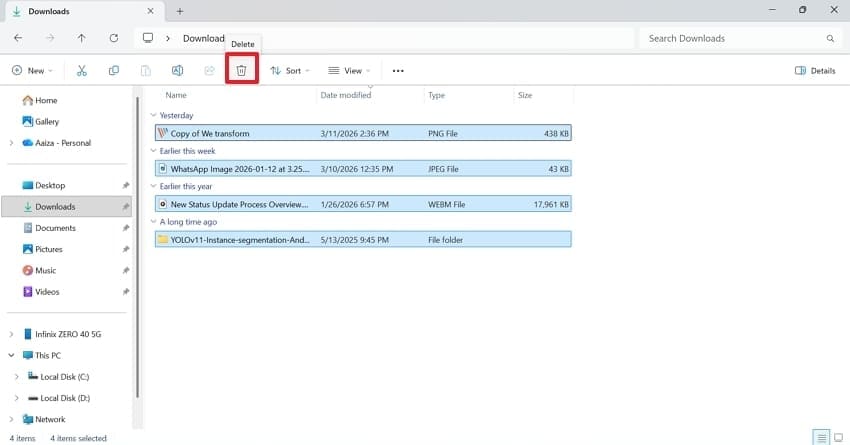
Task: Open the View dropdown menu
Action: pyautogui.click(x=349, y=70)
